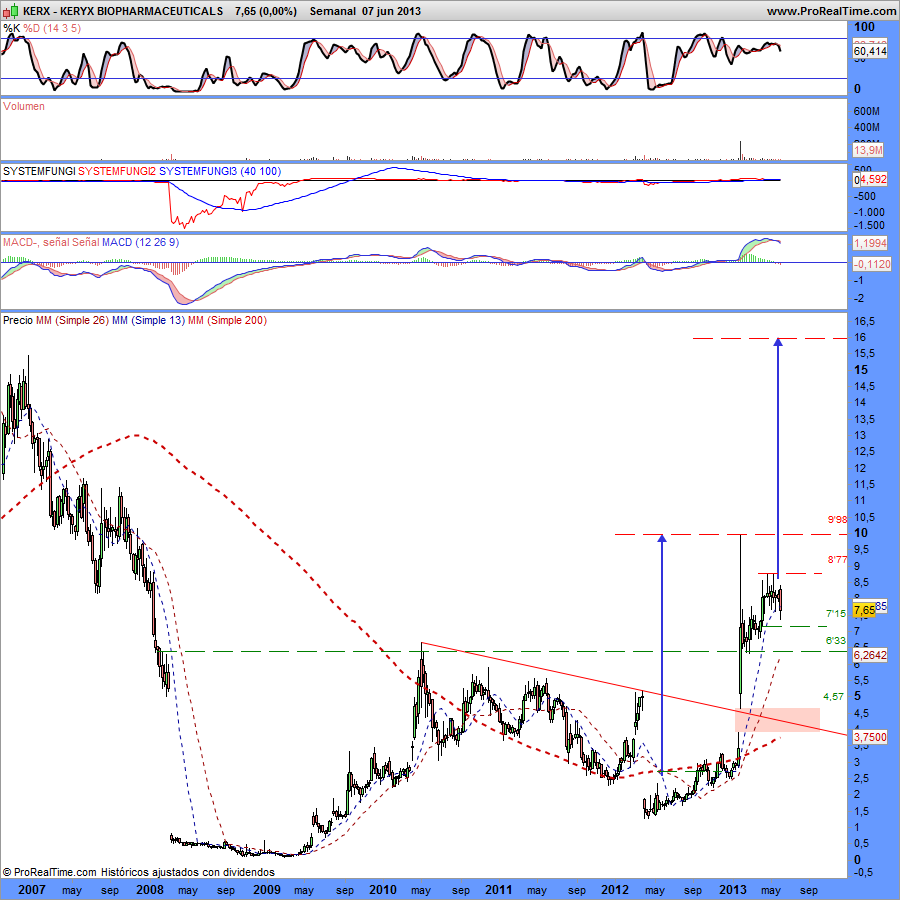
Task: Click the 2009 year on the time axis
Action: (267, 890)
